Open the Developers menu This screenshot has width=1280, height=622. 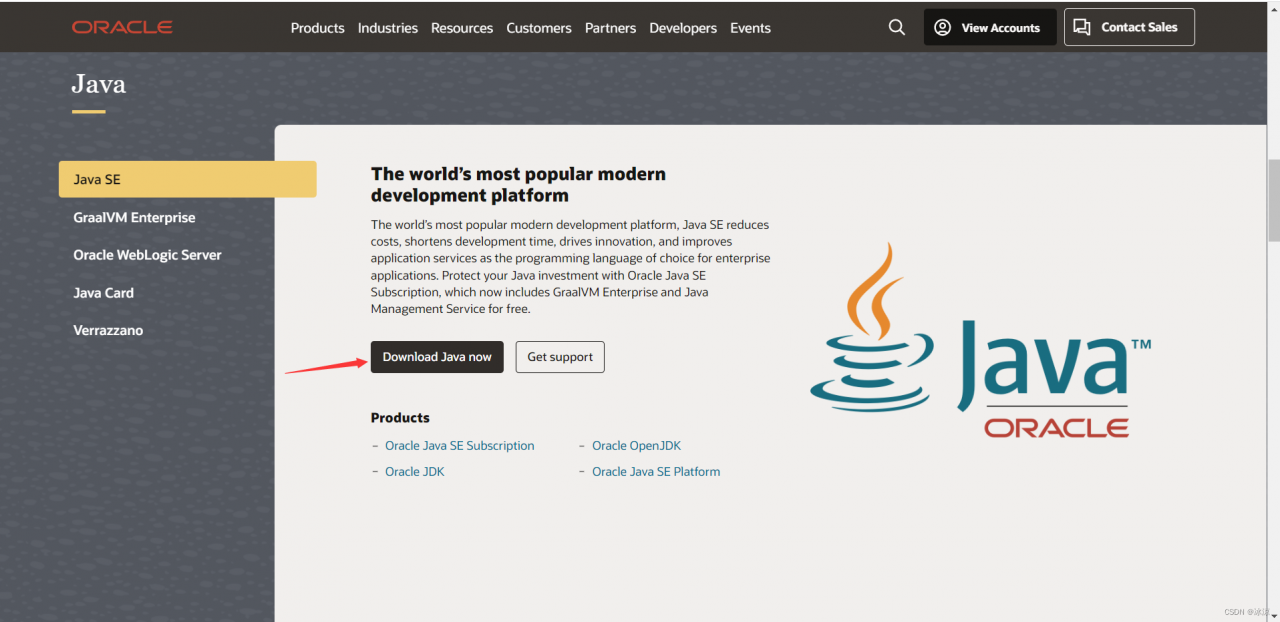click(683, 28)
